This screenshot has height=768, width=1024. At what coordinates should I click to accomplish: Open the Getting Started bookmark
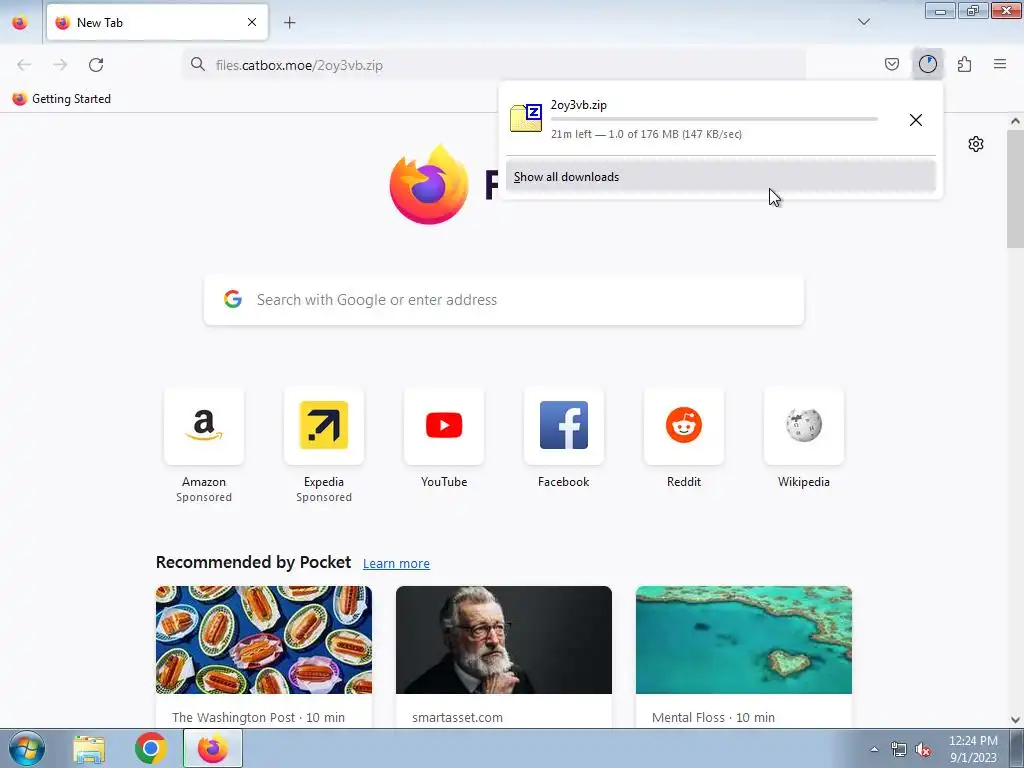61,99
